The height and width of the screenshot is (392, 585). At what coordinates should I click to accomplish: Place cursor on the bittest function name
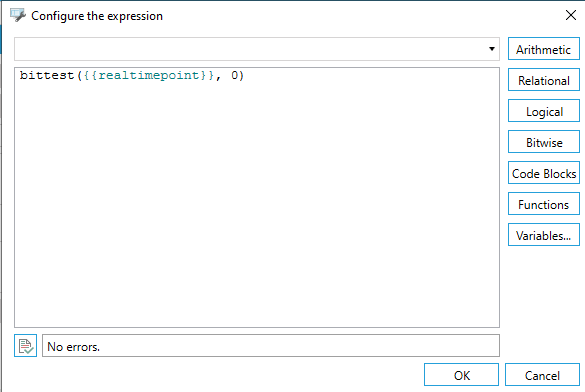click(47, 75)
